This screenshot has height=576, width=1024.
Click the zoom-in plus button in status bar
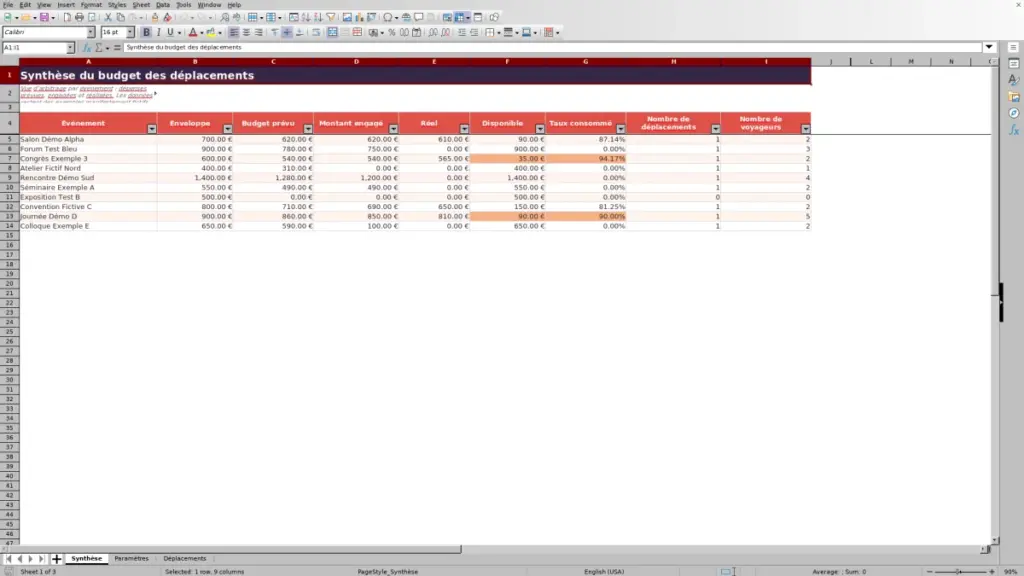992,571
